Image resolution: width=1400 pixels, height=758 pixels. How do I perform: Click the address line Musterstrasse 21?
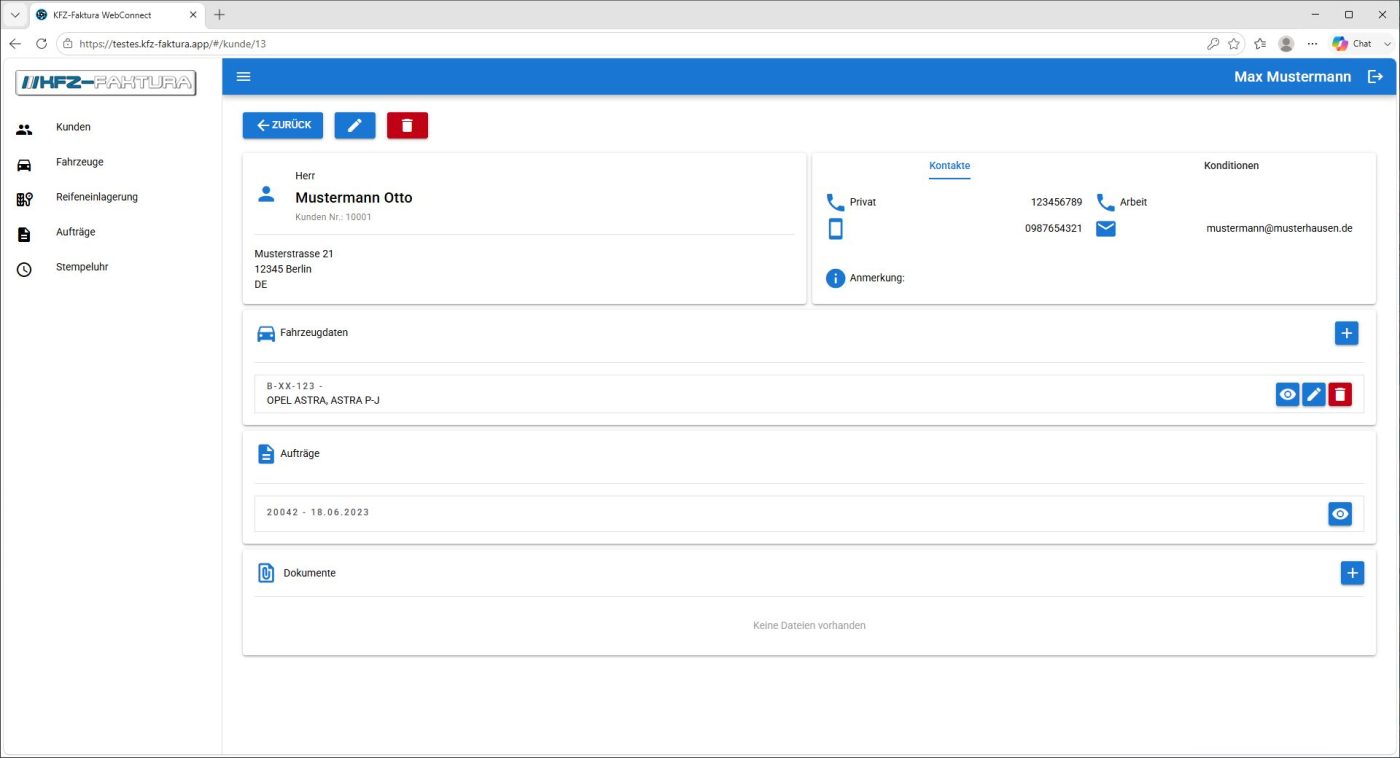pyautogui.click(x=294, y=254)
